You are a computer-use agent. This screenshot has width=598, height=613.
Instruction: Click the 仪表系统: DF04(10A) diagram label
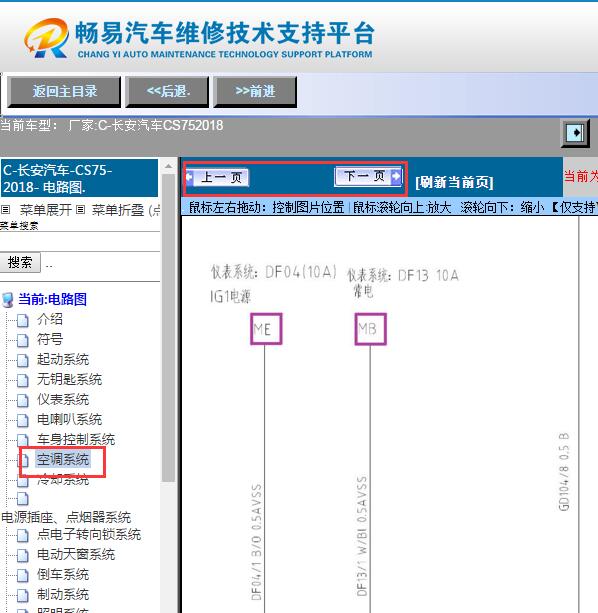click(274, 272)
